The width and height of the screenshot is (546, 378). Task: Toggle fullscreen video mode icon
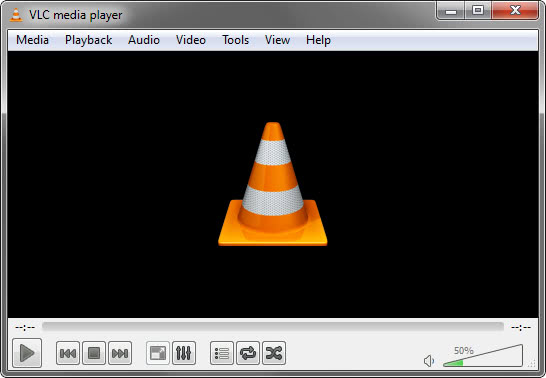click(158, 353)
